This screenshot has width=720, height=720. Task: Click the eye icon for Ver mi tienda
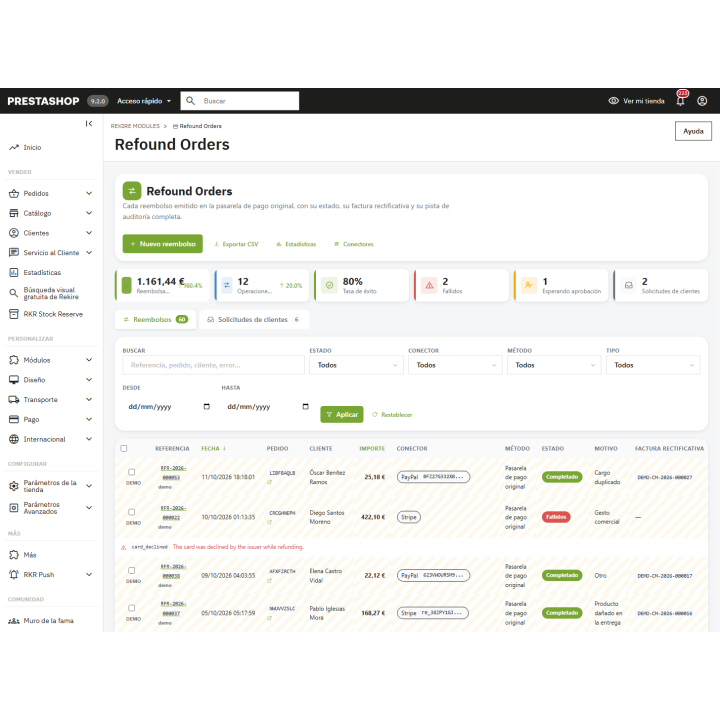click(613, 101)
